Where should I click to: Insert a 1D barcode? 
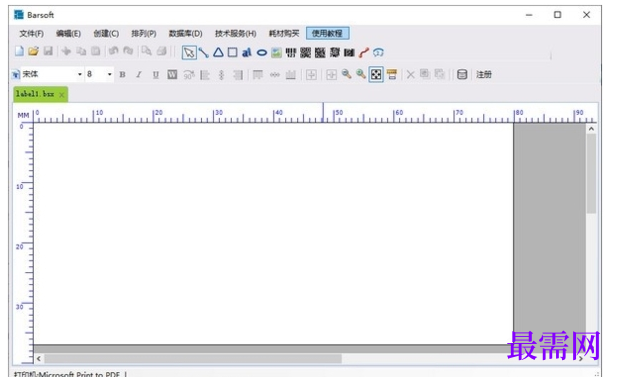coord(291,53)
